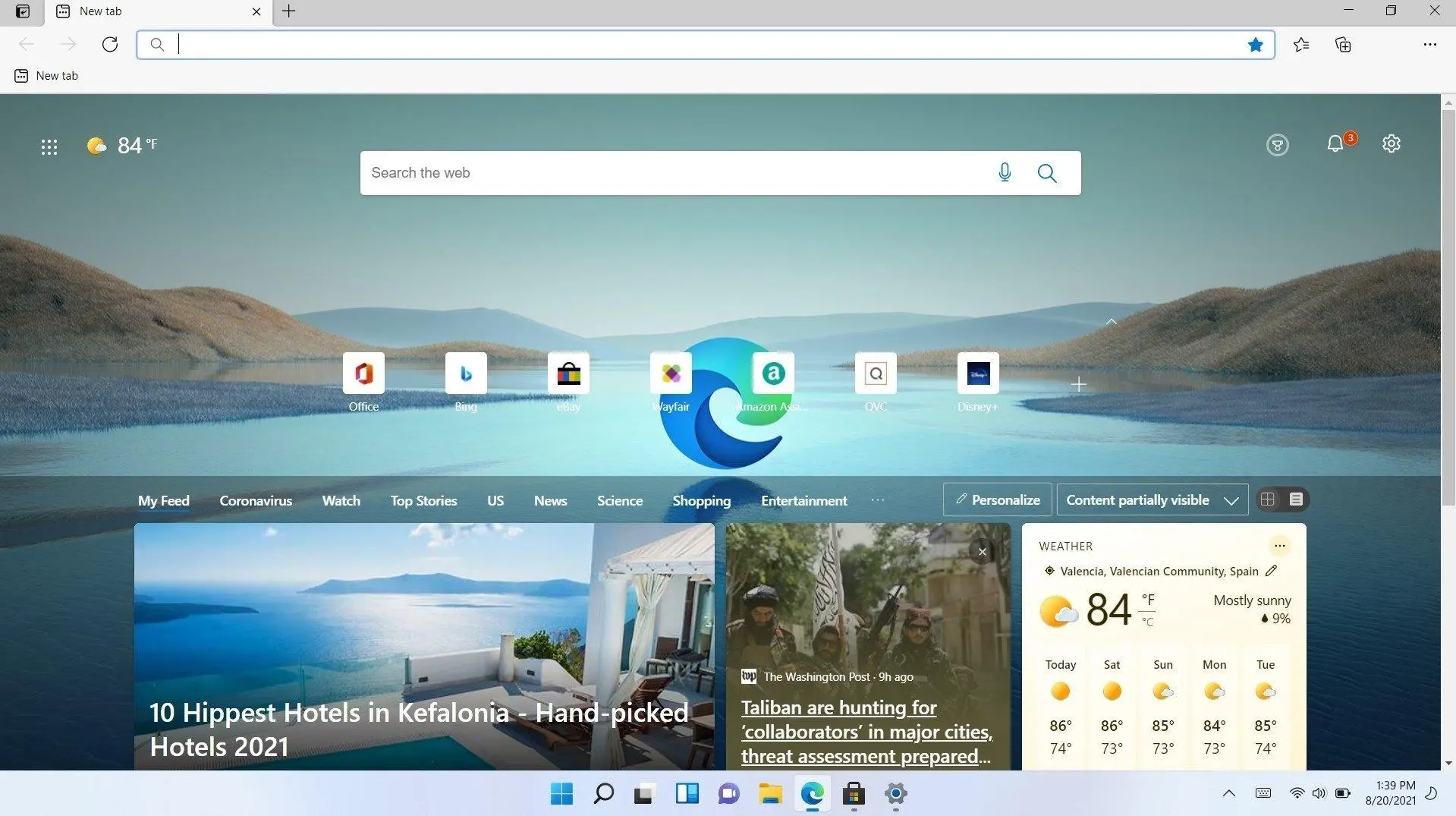This screenshot has height=816, width=1456.
Task: Dismiss the Washington Post news card
Action: (983, 552)
